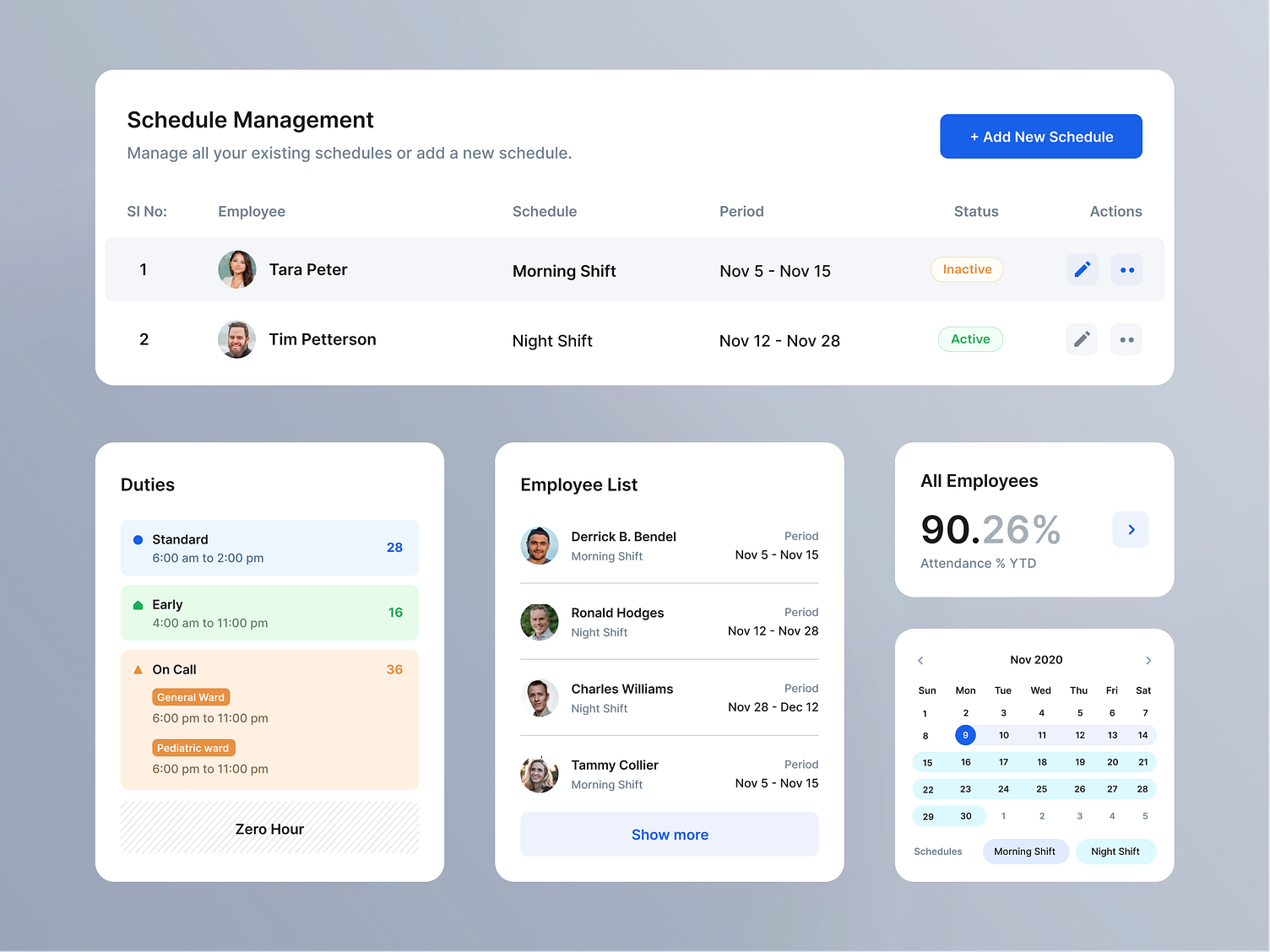The width and height of the screenshot is (1270, 952).
Task: Click the pencil icon for Tim Petterson
Action: click(x=1082, y=339)
